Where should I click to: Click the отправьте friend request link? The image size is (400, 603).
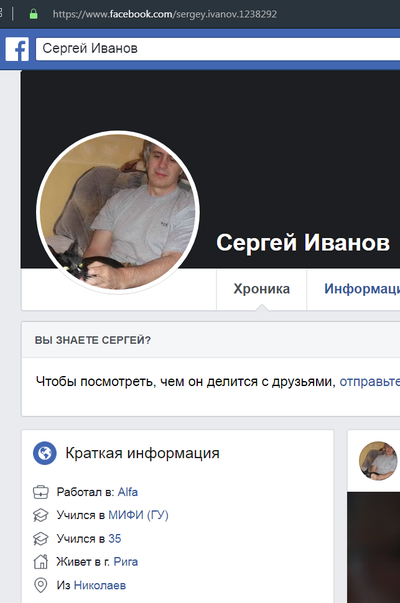point(370,382)
